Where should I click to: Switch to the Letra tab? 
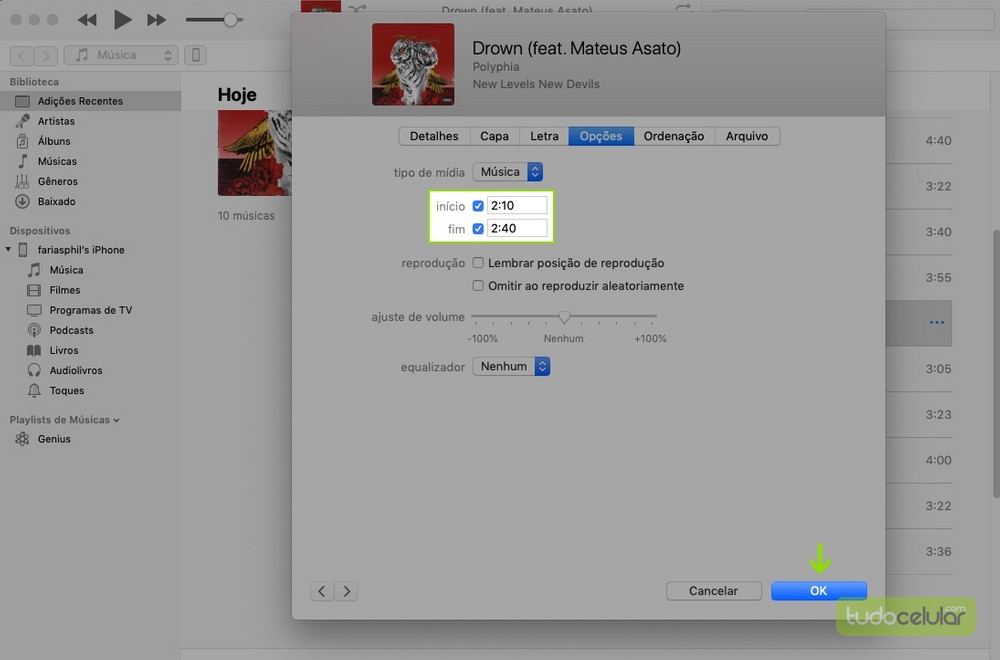tap(544, 136)
